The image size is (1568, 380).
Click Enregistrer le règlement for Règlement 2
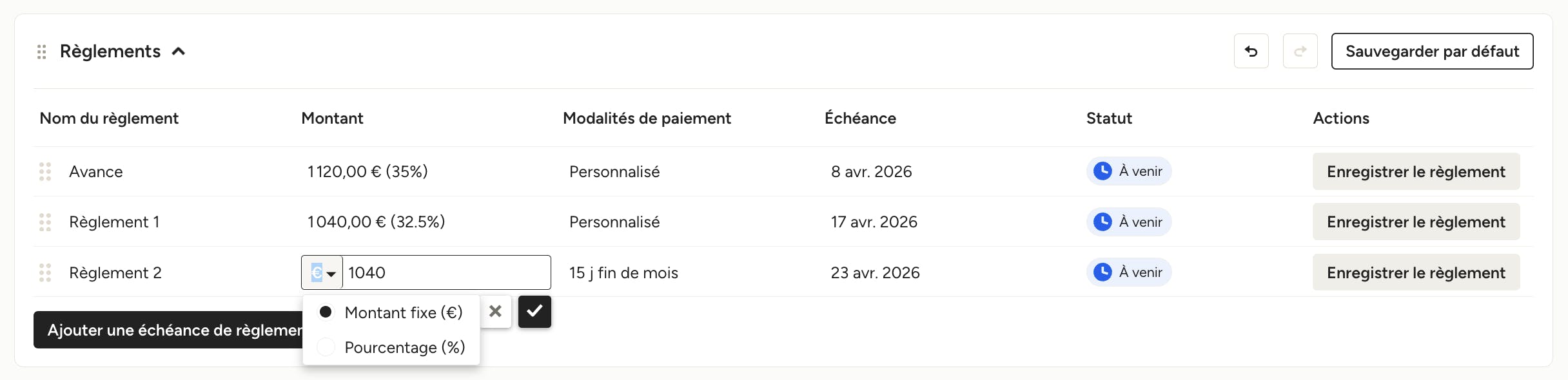(x=1416, y=272)
